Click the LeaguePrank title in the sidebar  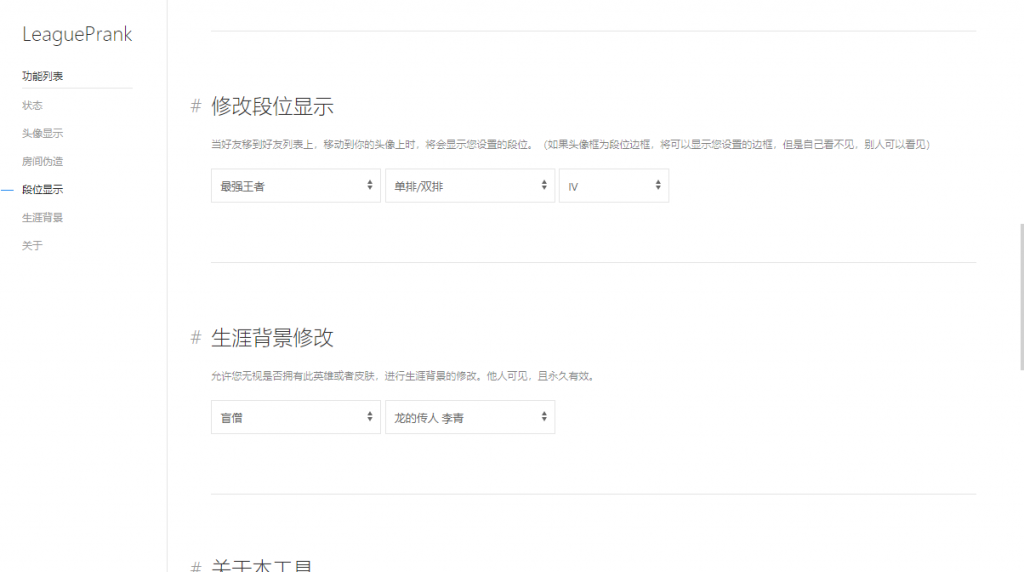click(x=77, y=35)
